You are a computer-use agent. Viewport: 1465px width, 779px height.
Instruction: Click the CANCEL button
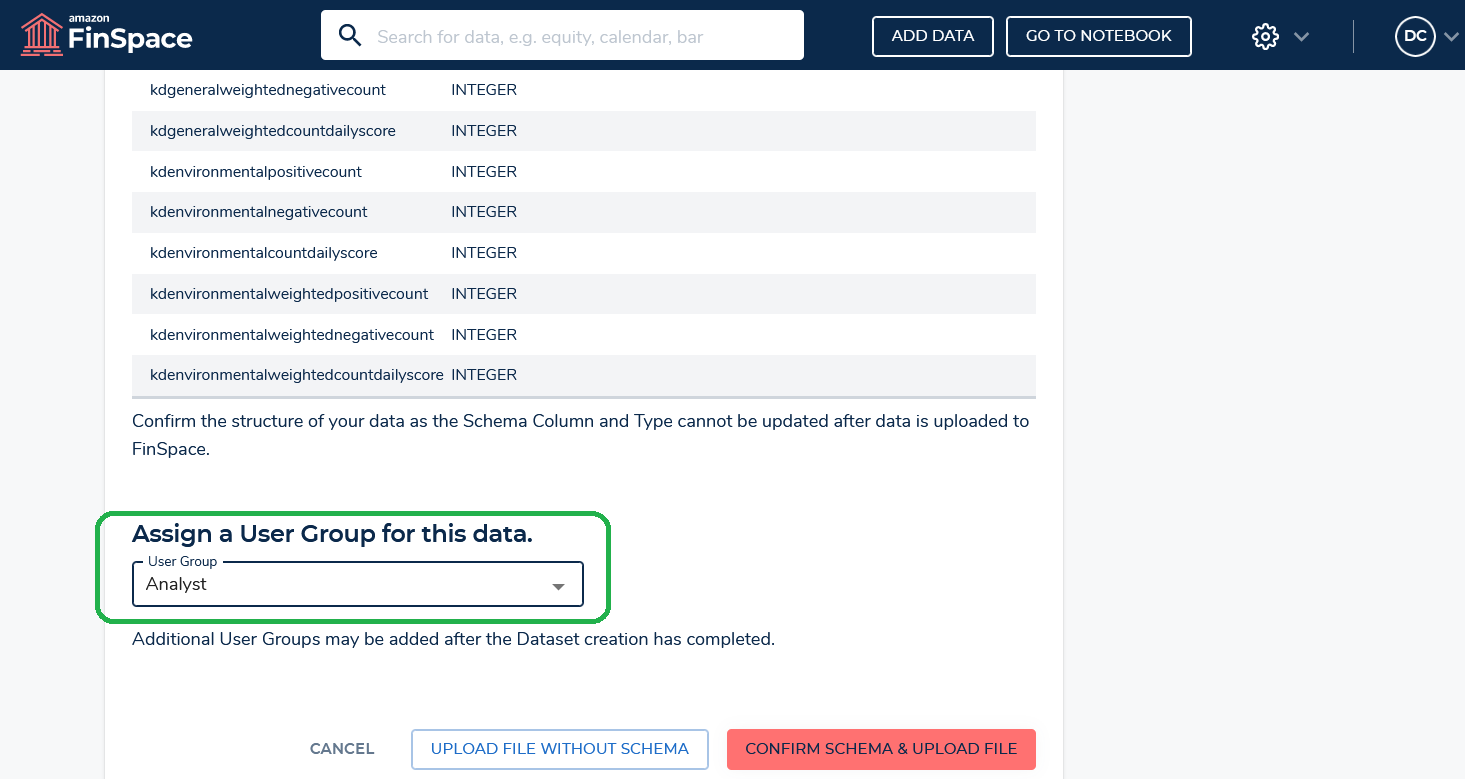coord(342,749)
